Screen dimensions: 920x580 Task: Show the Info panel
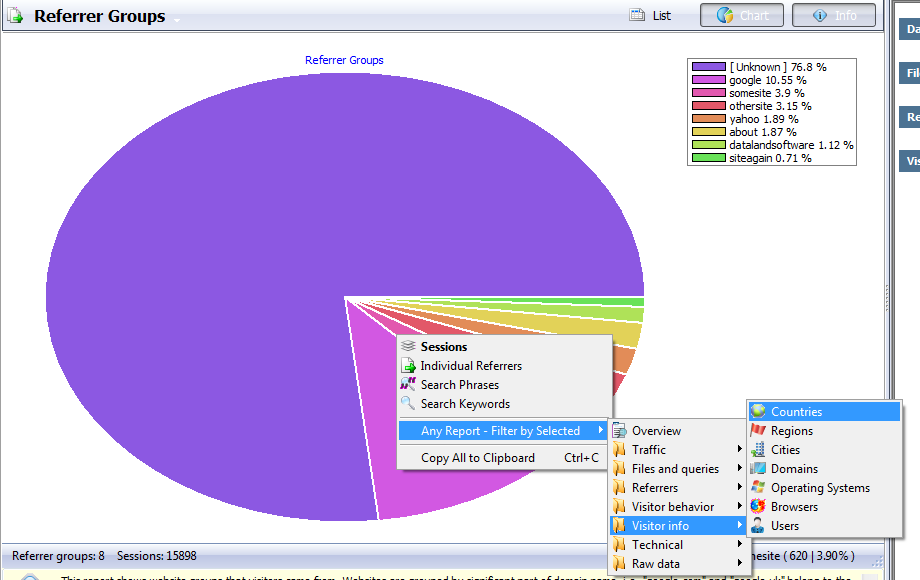point(834,15)
